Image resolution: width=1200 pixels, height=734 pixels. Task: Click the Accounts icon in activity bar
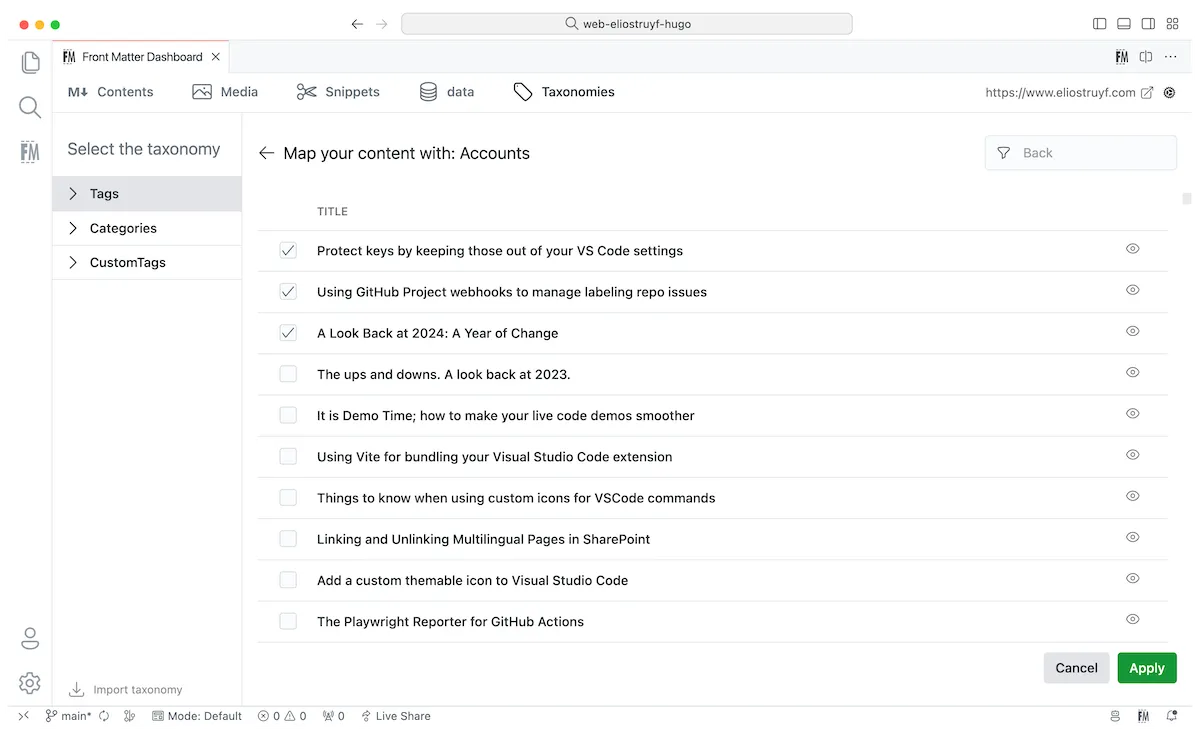pyautogui.click(x=30, y=638)
